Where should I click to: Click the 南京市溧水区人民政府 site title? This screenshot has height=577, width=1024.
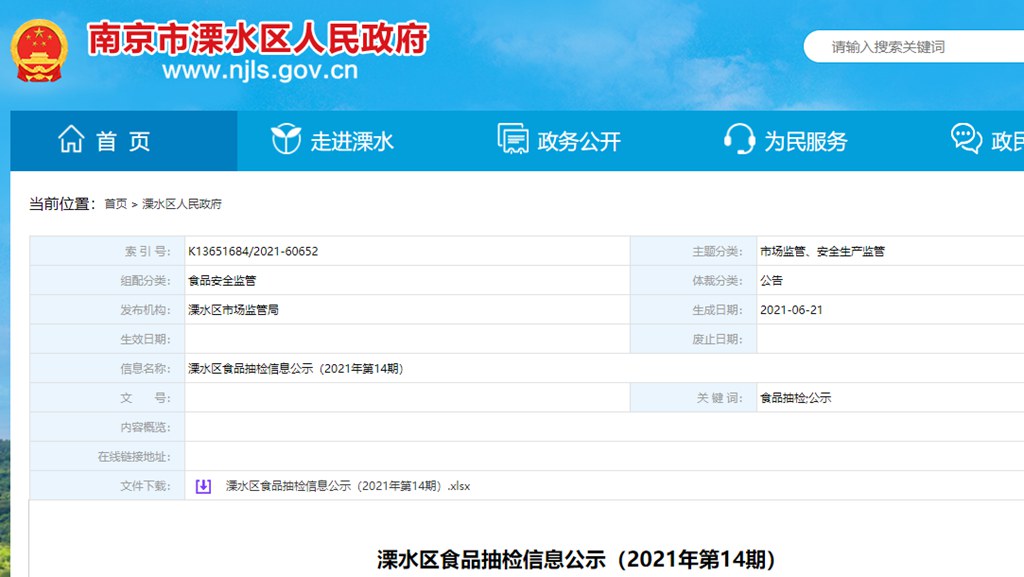point(258,38)
